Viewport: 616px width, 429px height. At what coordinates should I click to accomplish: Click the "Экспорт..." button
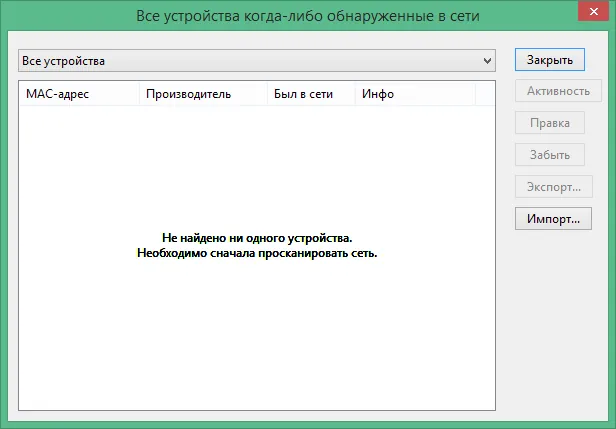point(554,187)
